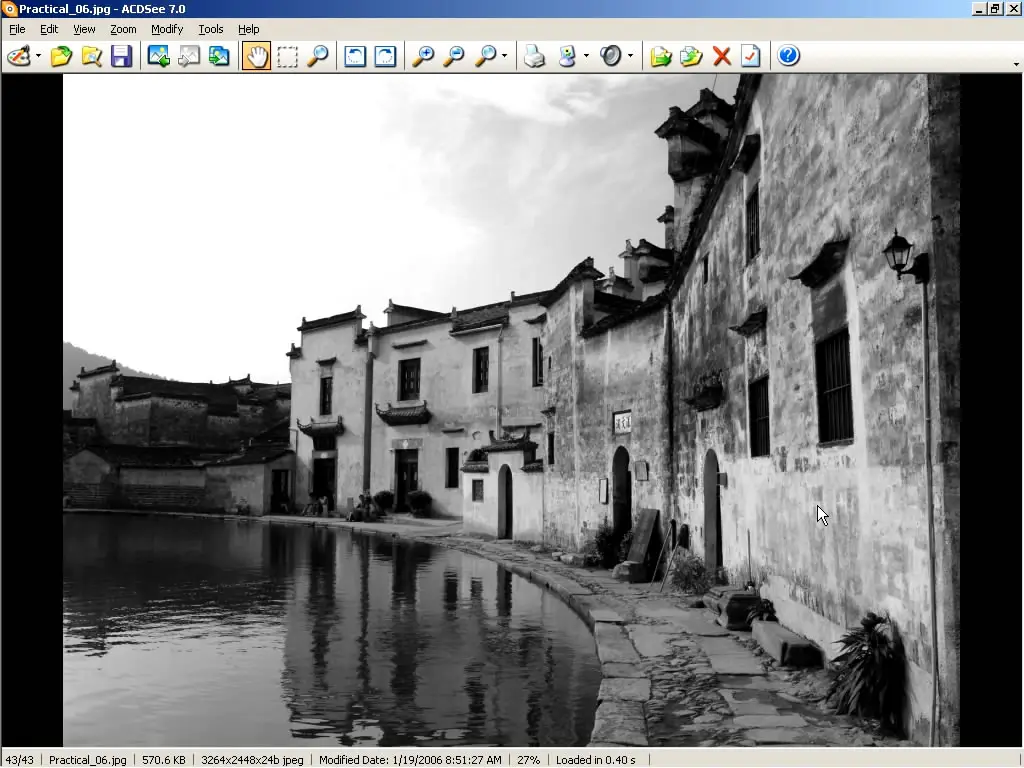Expand the audio speaker dropdown arrow
This screenshot has width=1024, height=768.
[x=630, y=56]
